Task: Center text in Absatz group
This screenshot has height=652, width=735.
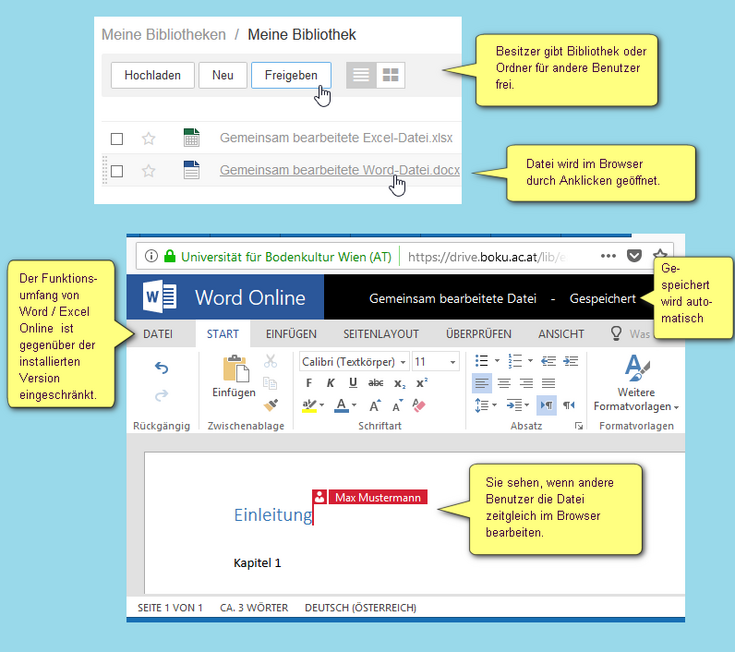Action: pos(504,383)
